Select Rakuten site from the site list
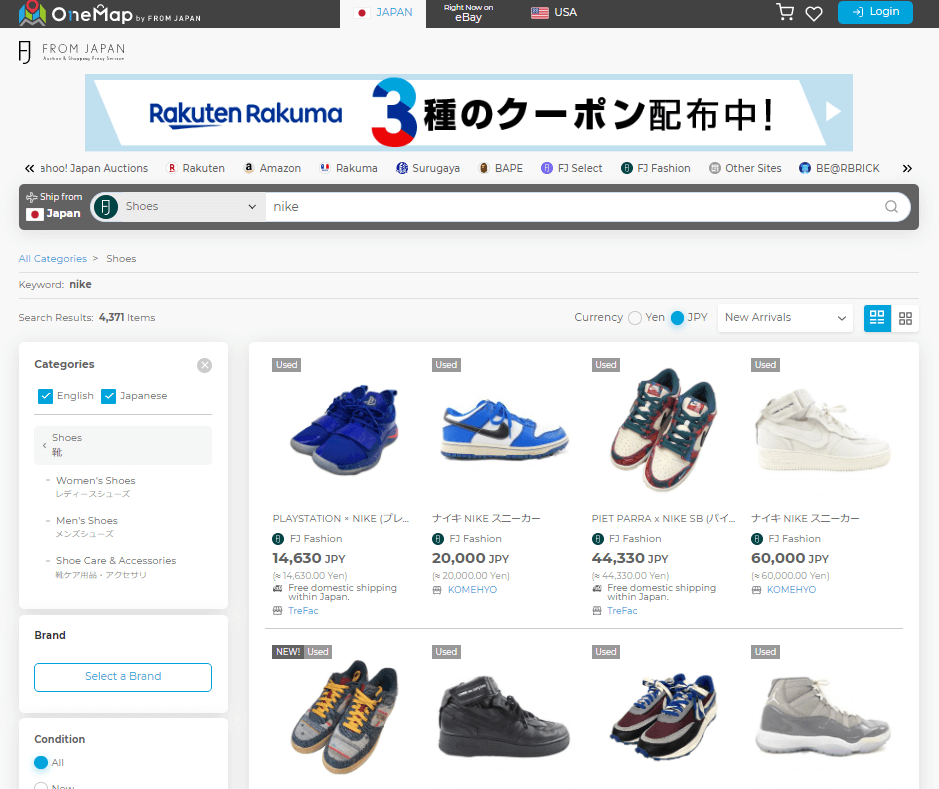 click(195, 168)
